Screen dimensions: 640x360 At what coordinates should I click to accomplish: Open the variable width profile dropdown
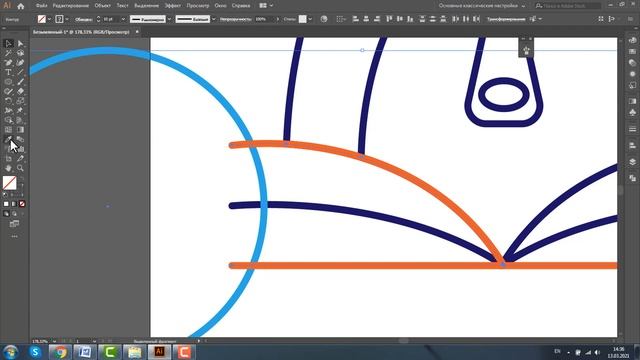[169, 19]
